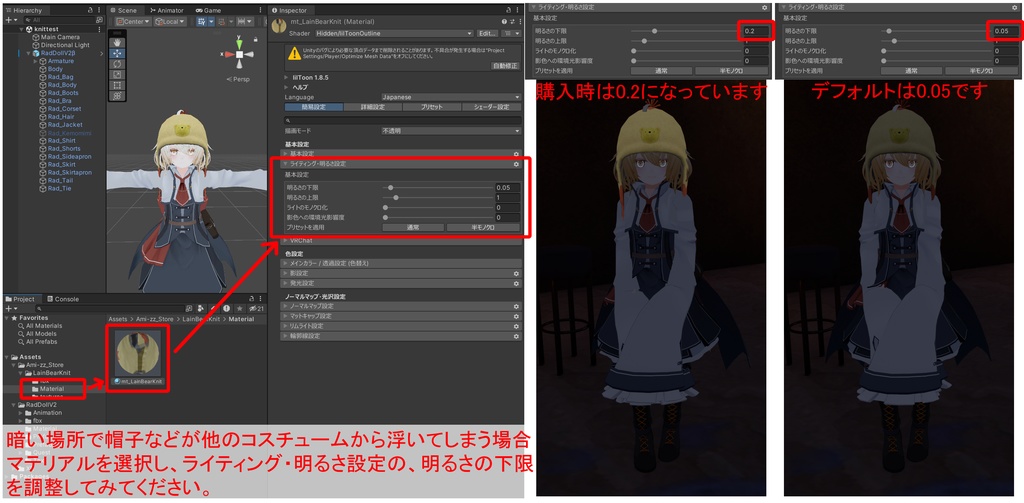Expand the Armature object in Hierarchy
This screenshot has height=503, width=1024.
[35, 61]
